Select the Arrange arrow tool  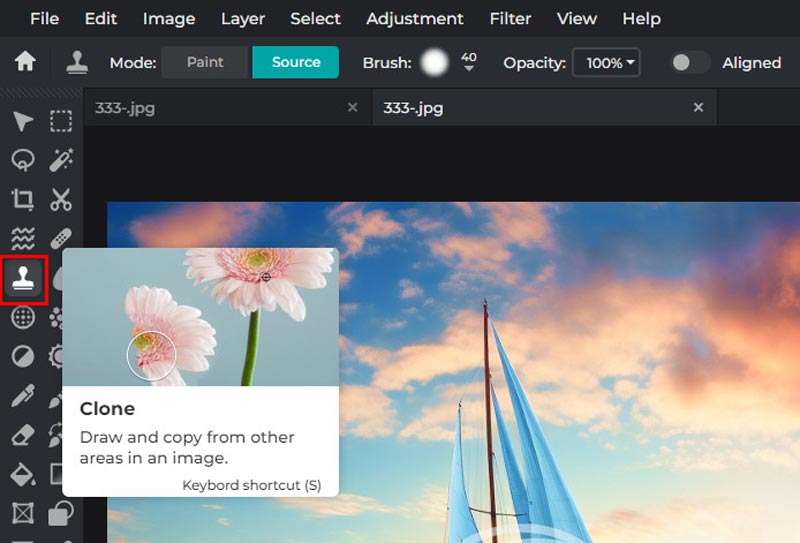[23, 121]
